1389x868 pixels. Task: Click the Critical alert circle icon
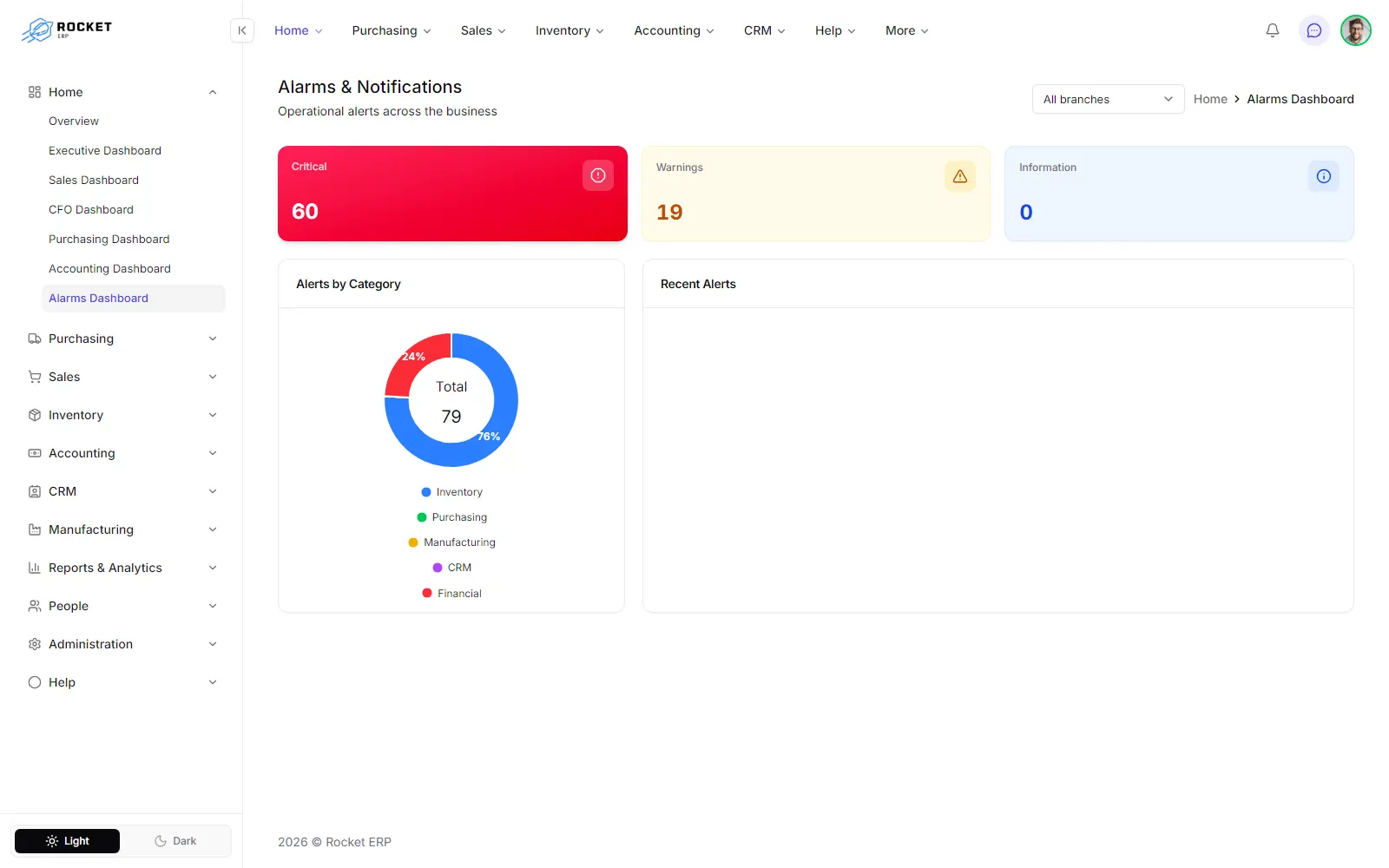click(598, 175)
